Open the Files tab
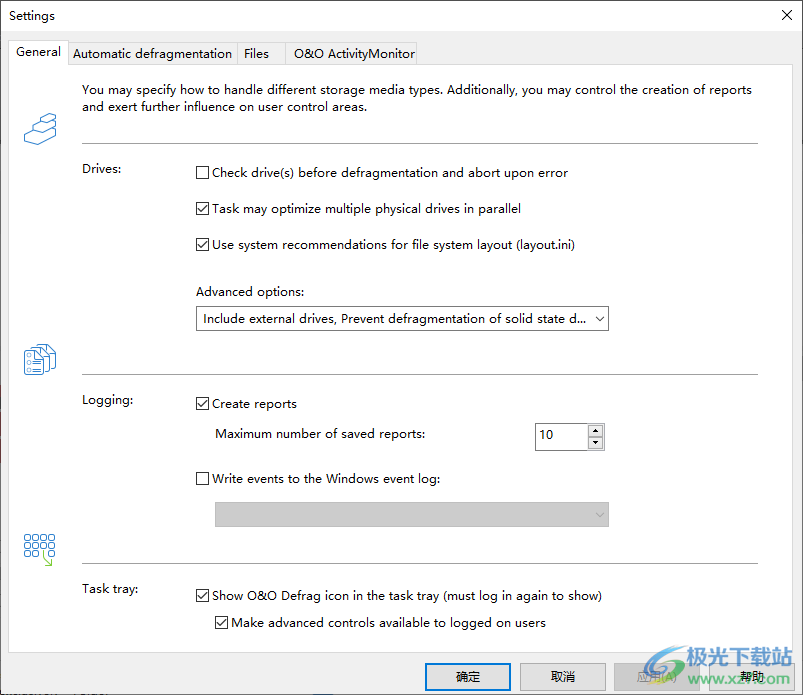This screenshot has width=803, height=695. (x=257, y=54)
